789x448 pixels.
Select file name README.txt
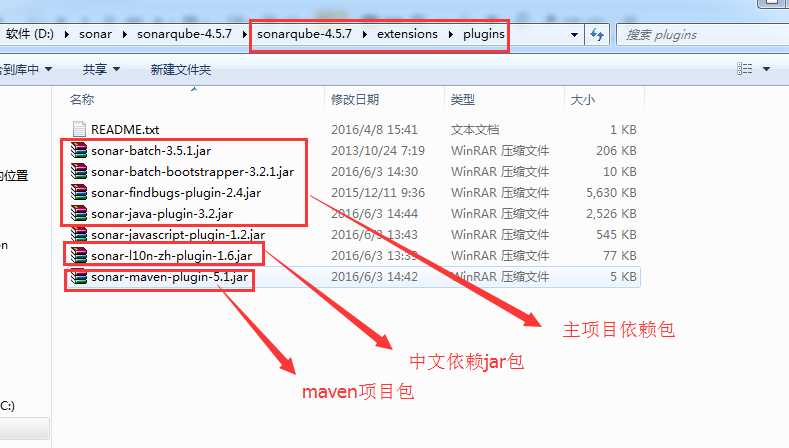[125, 130]
